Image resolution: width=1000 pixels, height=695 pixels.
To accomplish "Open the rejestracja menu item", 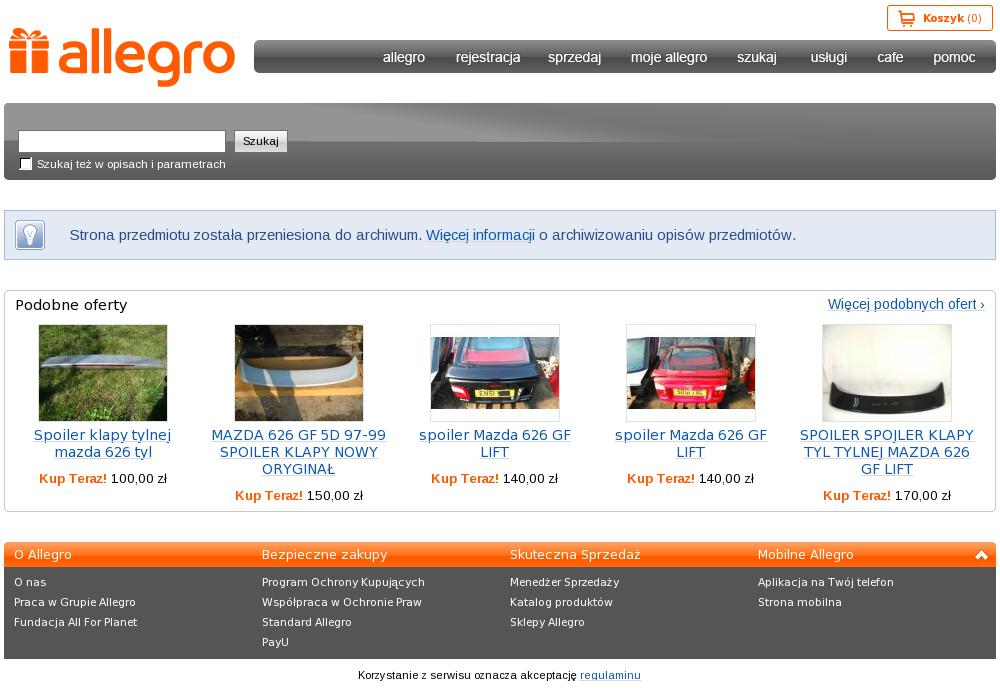I will [x=488, y=57].
